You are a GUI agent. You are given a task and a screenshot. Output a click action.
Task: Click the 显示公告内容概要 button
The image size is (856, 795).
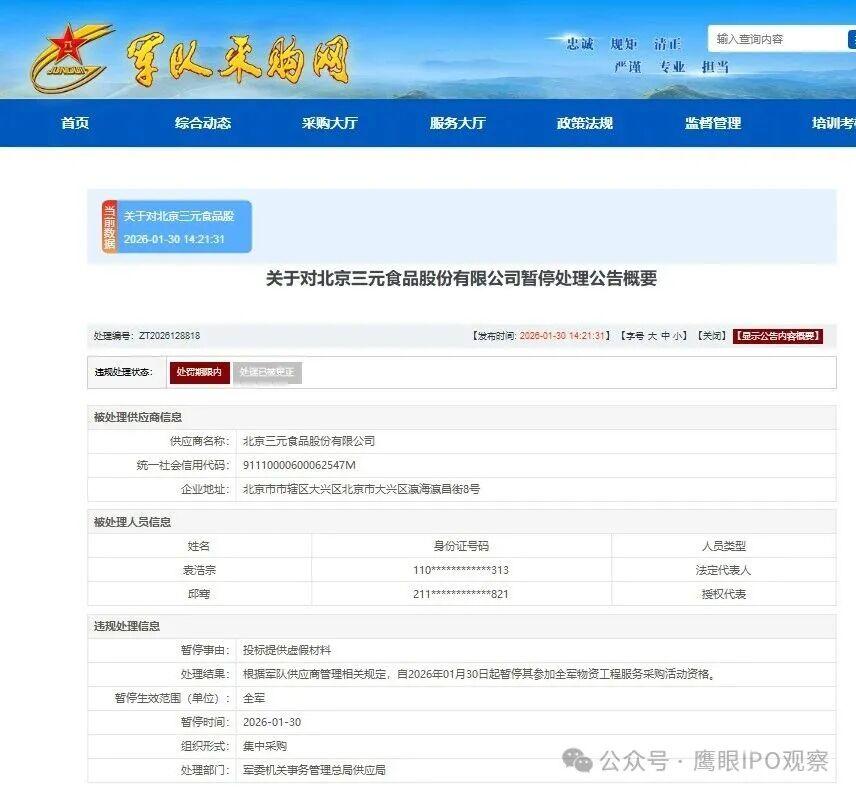pyautogui.click(x=778, y=336)
